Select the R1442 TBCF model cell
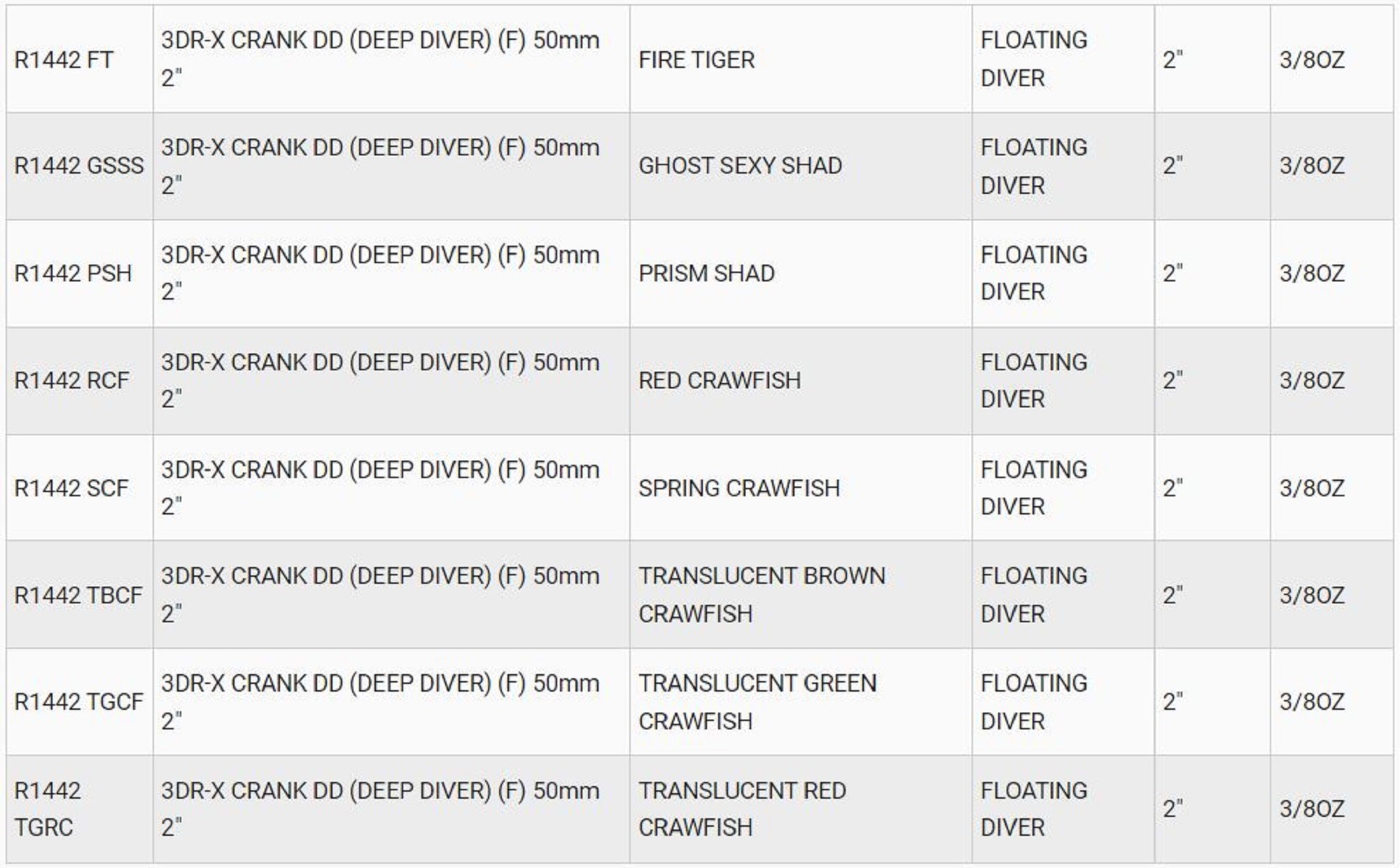The height and width of the screenshot is (868, 1400). (78, 595)
